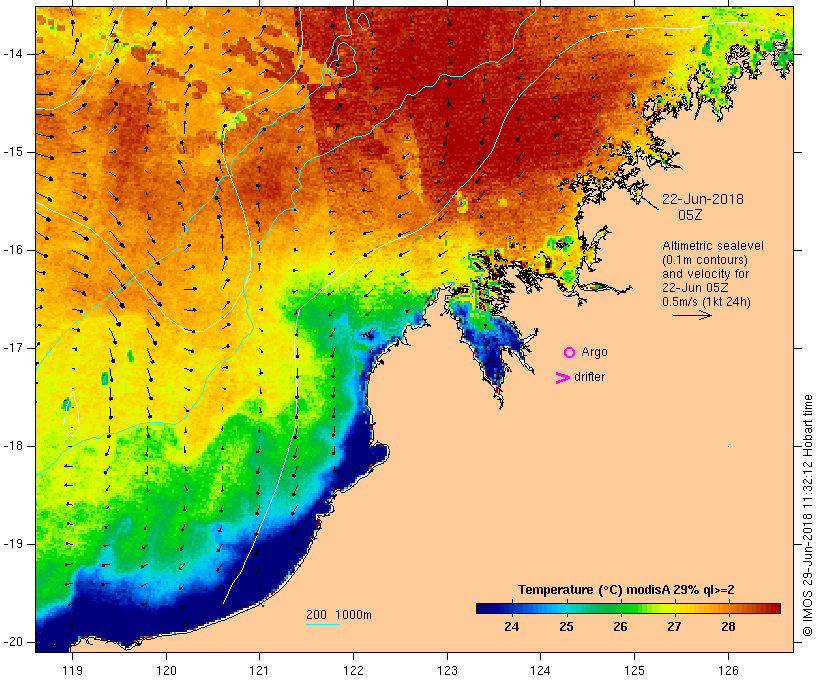Image resolution: width=820 pixels, height=680 pixels.
Task: Click the longitude axis label '121'
Action: 259,671
